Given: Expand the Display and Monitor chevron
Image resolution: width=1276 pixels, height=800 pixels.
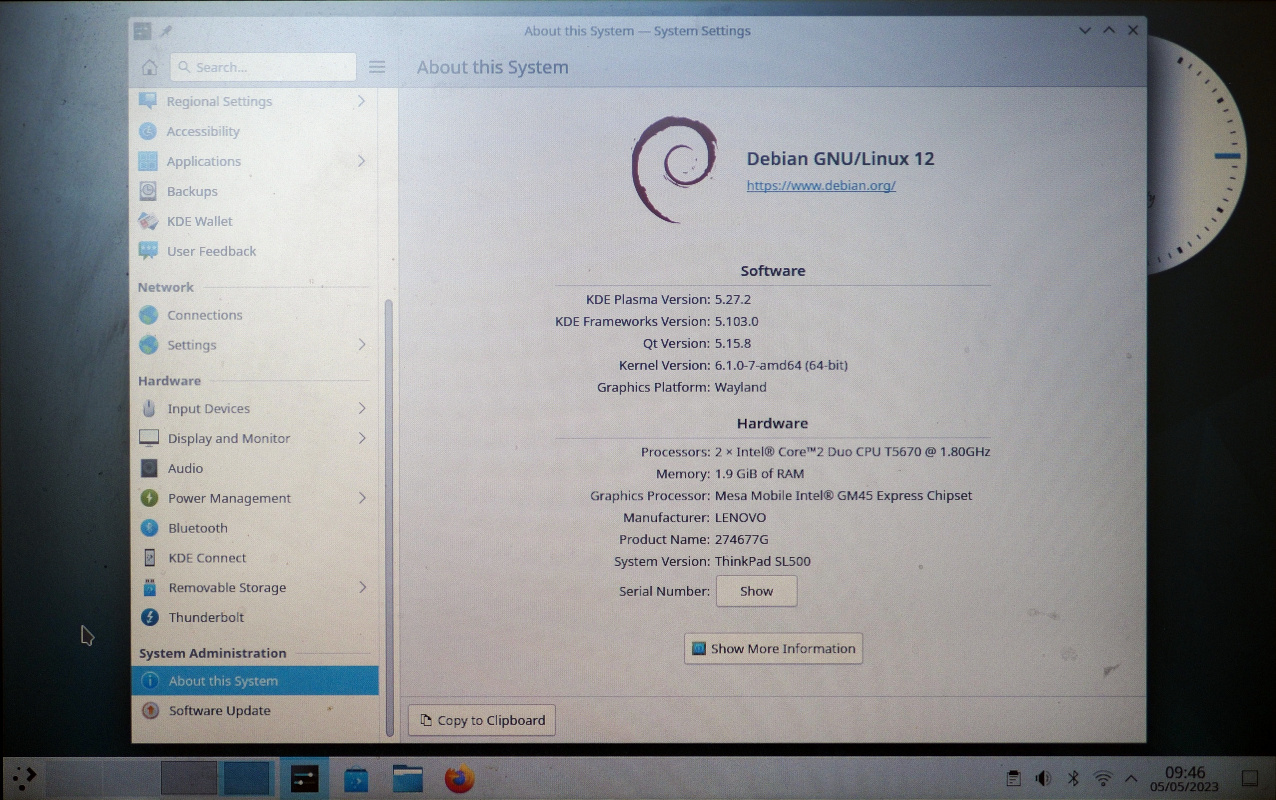Looking at the screenshot, I should point(361,438).
